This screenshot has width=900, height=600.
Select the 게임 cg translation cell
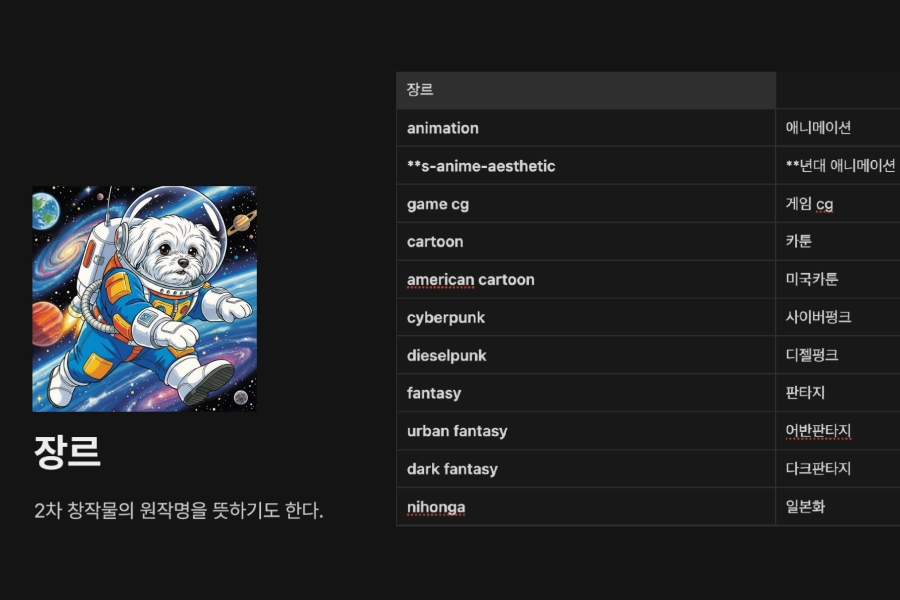tap(838, 204)
